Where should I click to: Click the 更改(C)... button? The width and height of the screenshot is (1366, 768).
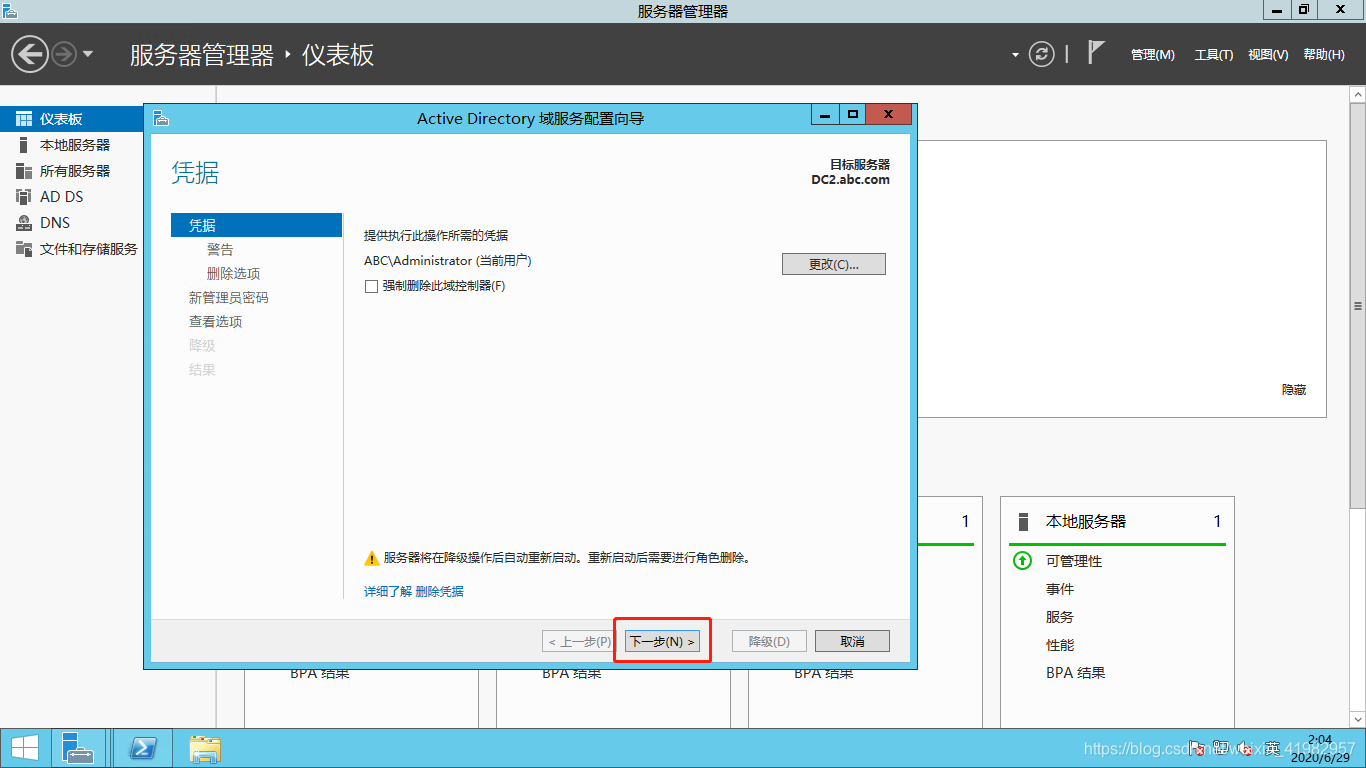834,264
